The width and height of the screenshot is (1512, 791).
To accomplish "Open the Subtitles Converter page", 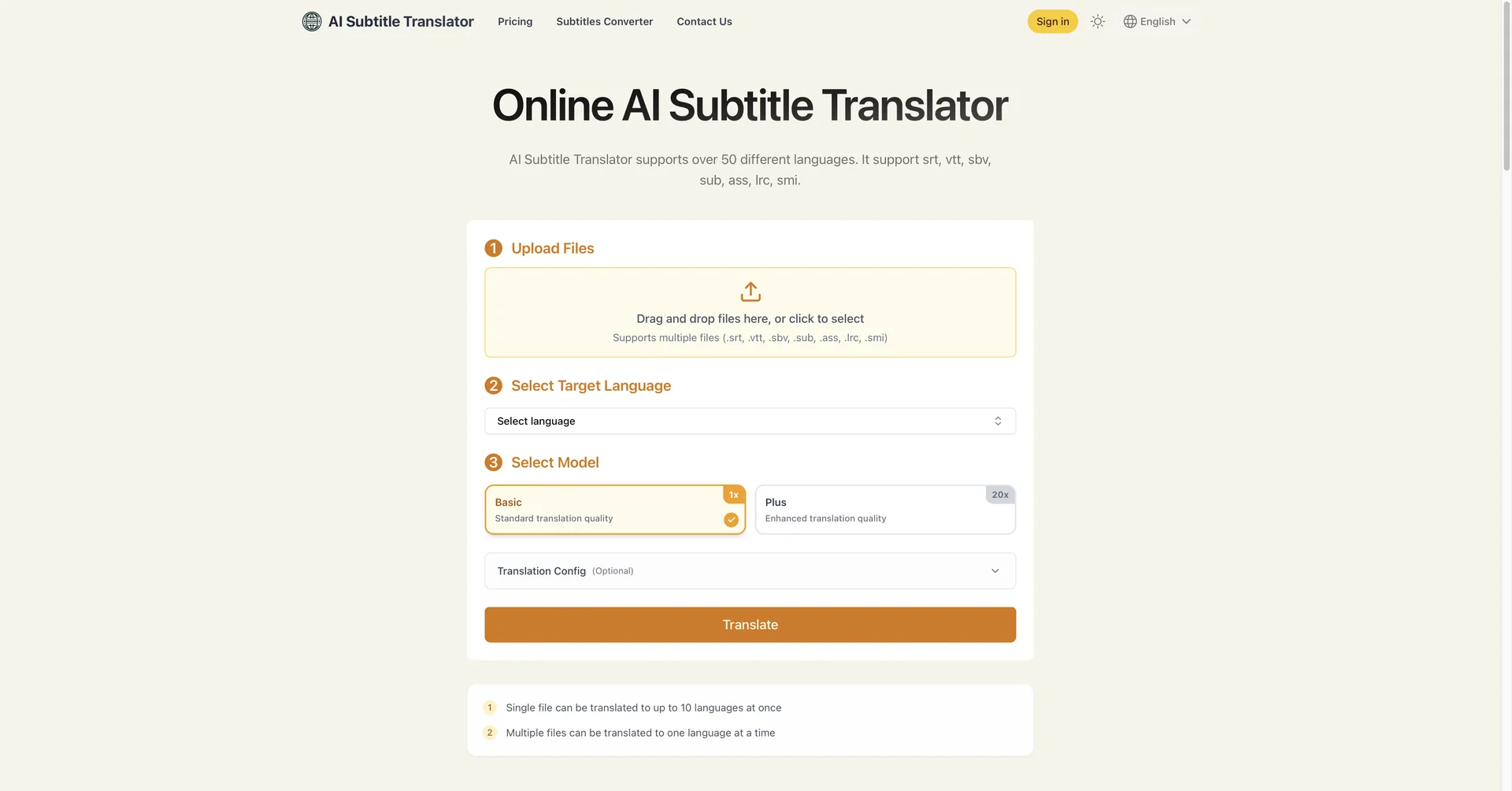I will [604, 21].
